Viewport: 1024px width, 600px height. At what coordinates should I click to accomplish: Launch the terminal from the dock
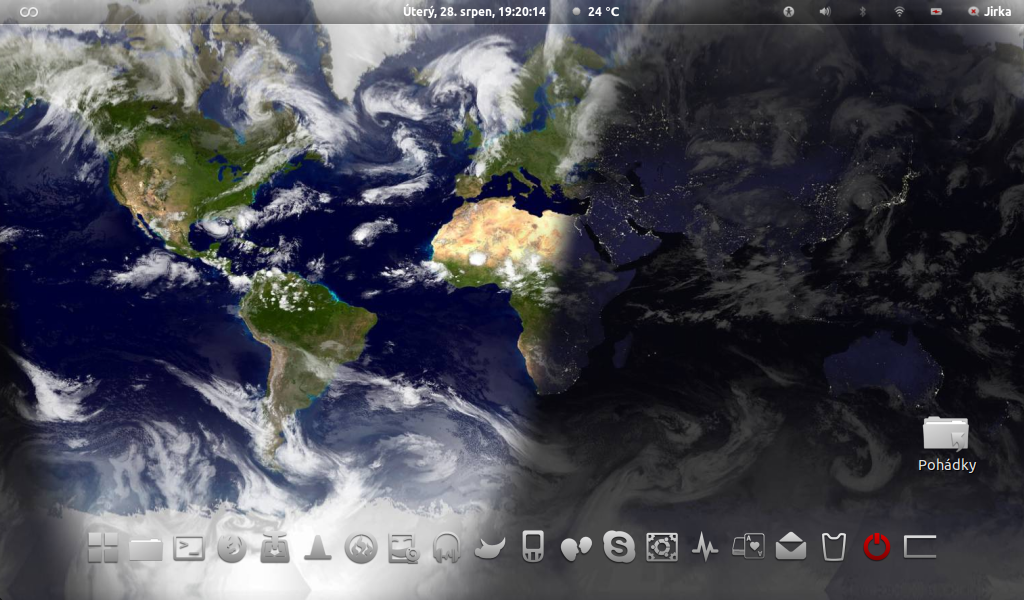click(189, 548)
